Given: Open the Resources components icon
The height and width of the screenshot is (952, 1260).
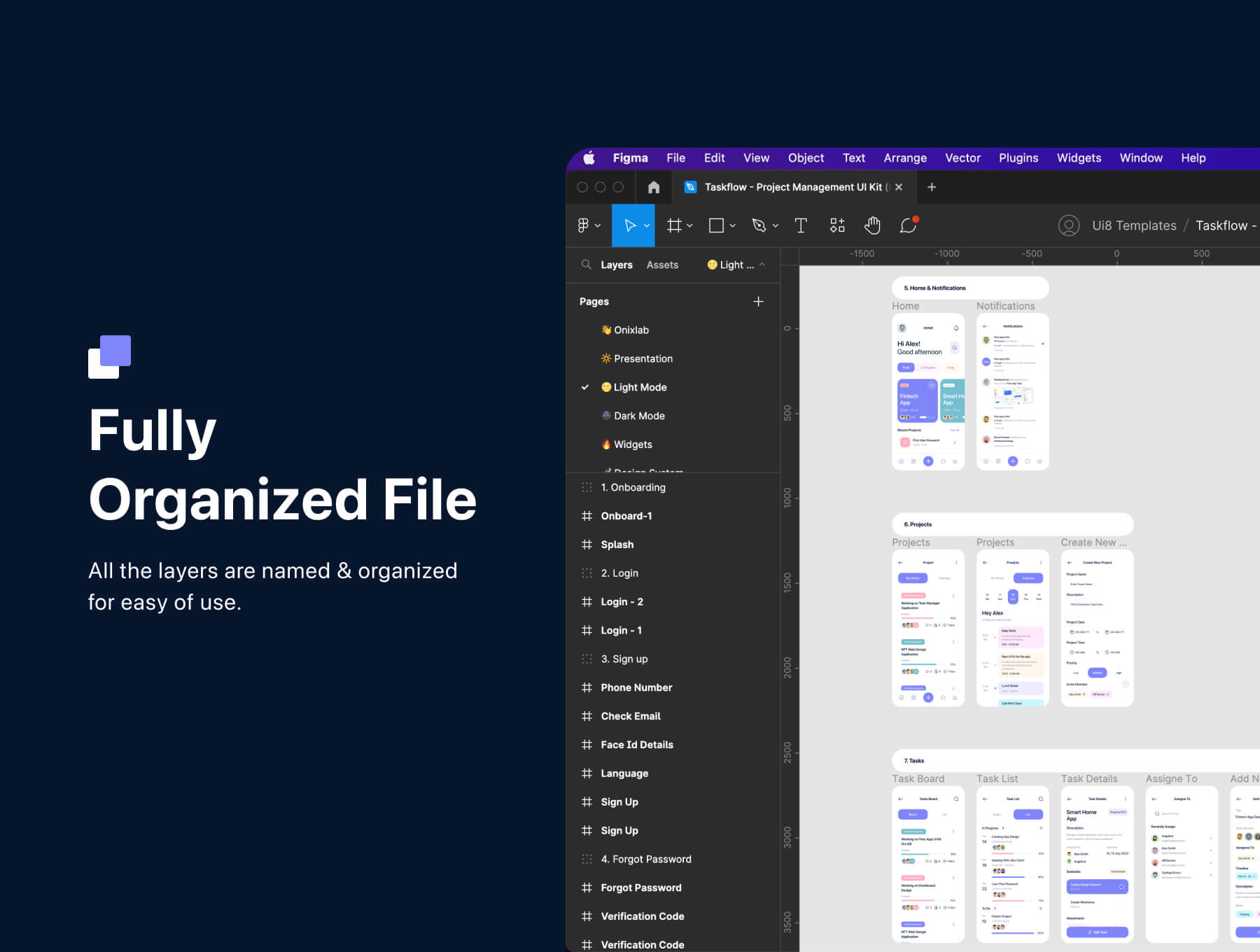Looking at the screenshot, I should coord(837,225).
